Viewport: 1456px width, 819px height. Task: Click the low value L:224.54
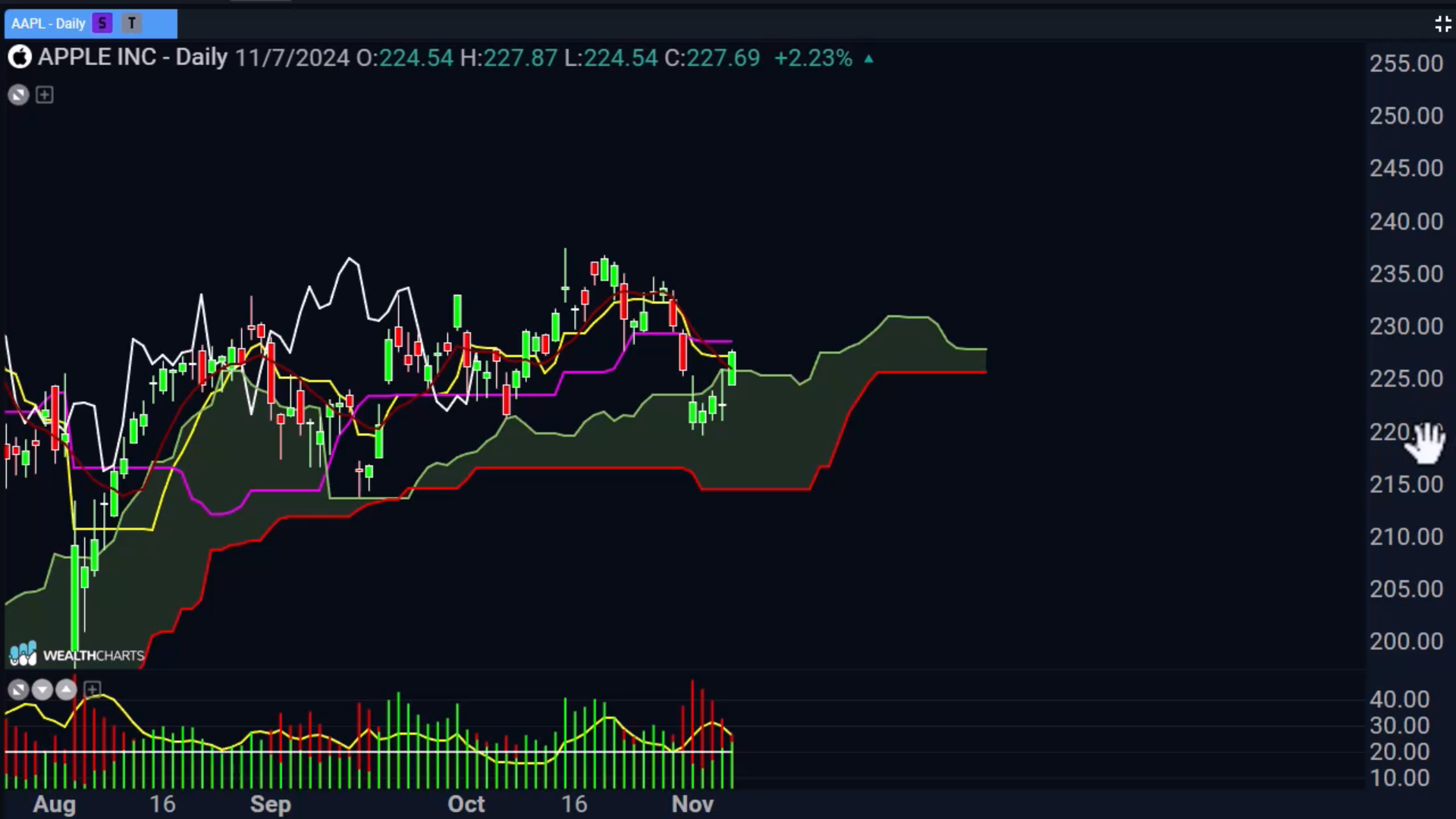[610, 58]
